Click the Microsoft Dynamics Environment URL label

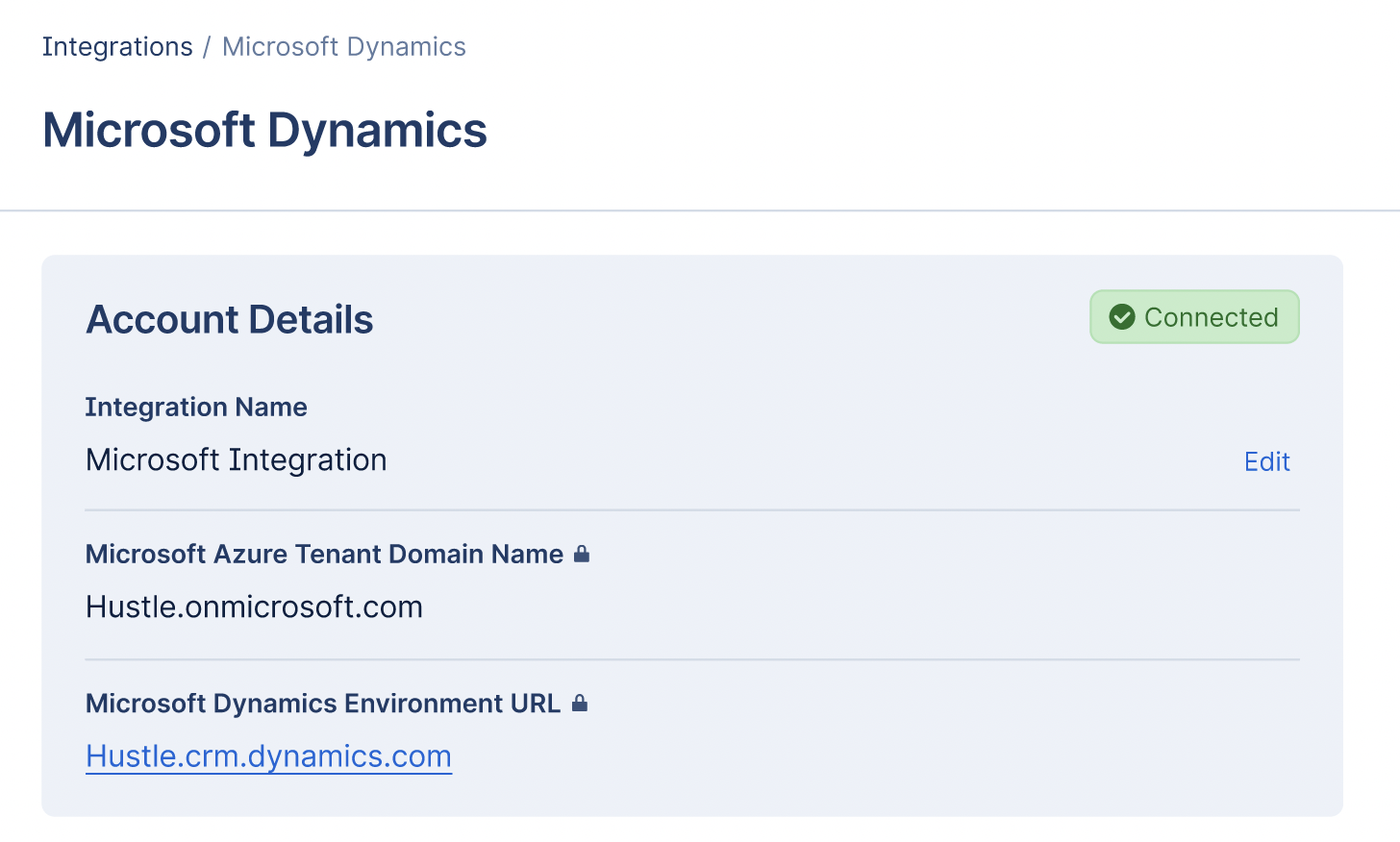tap(323, 704)
